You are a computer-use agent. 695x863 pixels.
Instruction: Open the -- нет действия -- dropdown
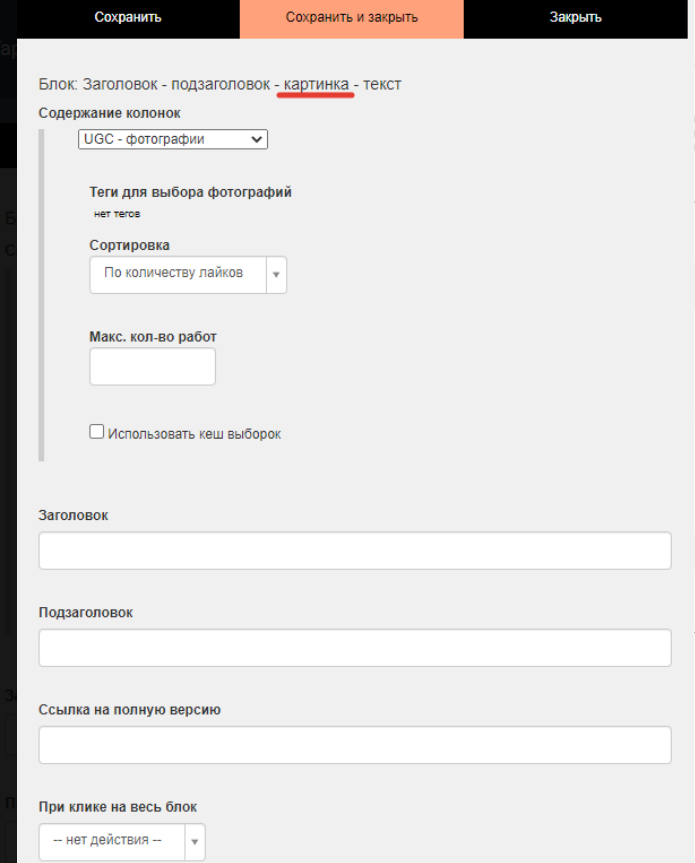pyautogui.click(x=122, y=842)
